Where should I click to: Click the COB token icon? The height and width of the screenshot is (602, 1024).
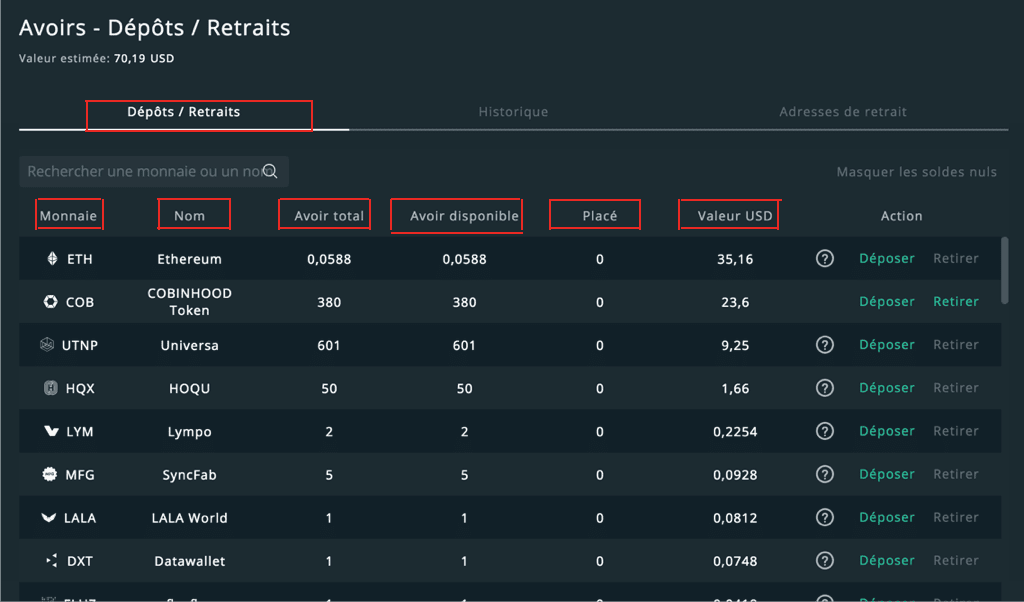coord(50,302)
